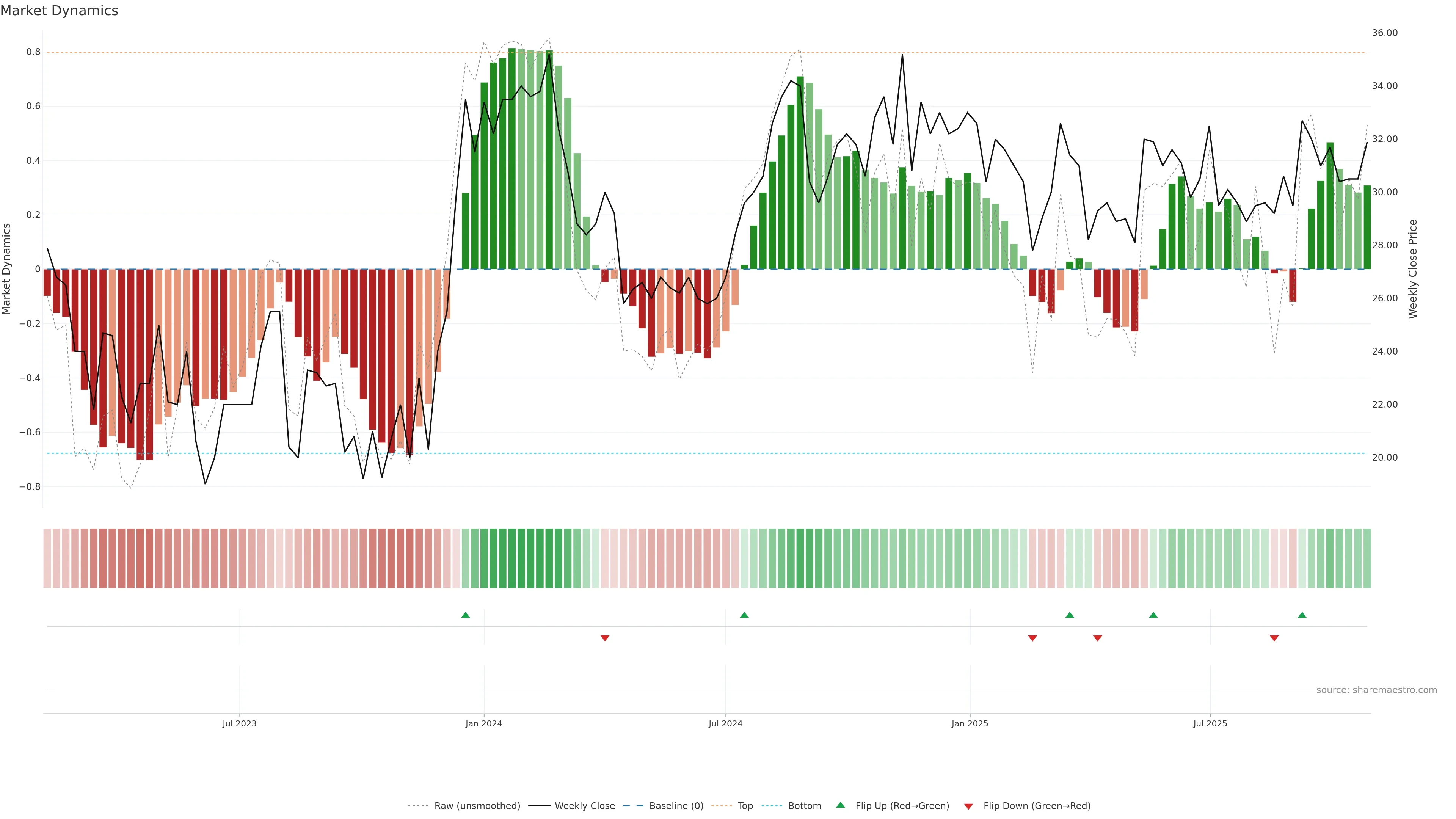This screenshot has height=819, width=1456.
Task: Click the last green Flip Up triangle marker
Action: pos(1302,615)
